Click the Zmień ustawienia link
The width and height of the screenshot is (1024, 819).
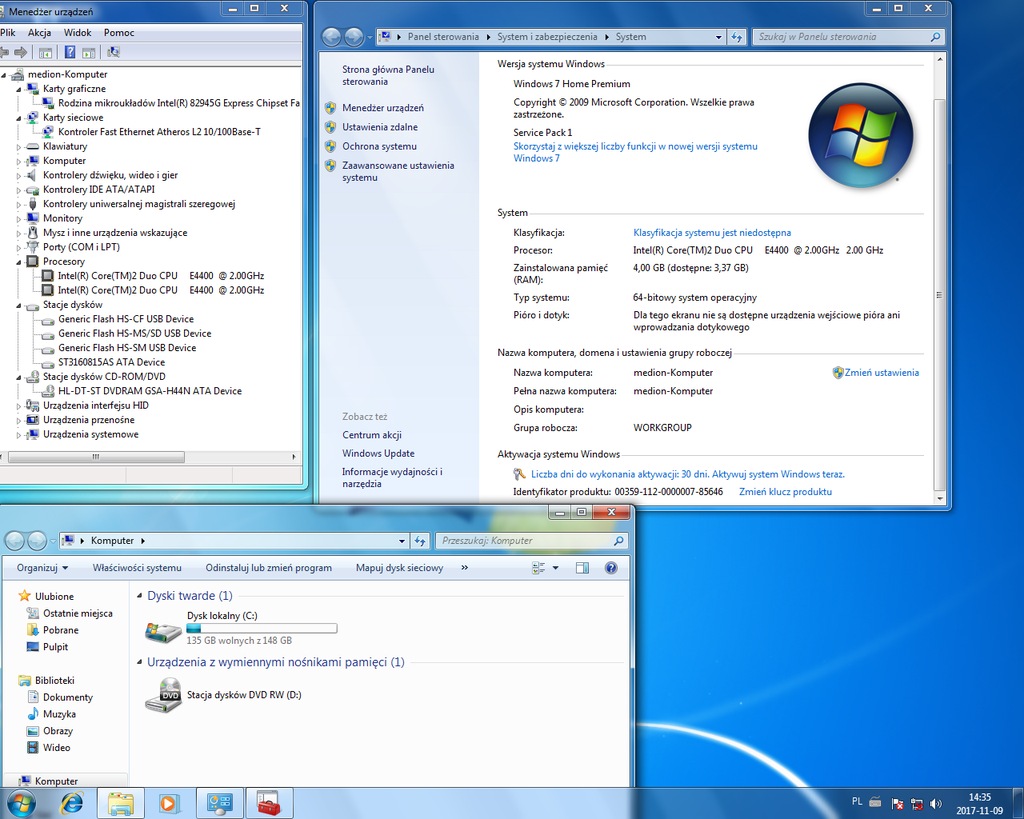pos(881,373)
